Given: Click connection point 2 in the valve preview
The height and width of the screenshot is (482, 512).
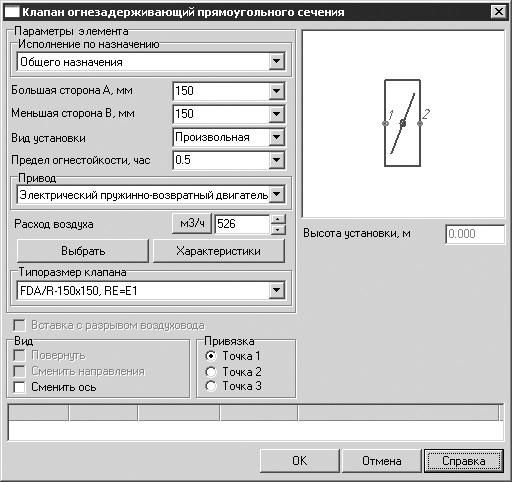Looking at the screenshot, I should coord(420,123).
